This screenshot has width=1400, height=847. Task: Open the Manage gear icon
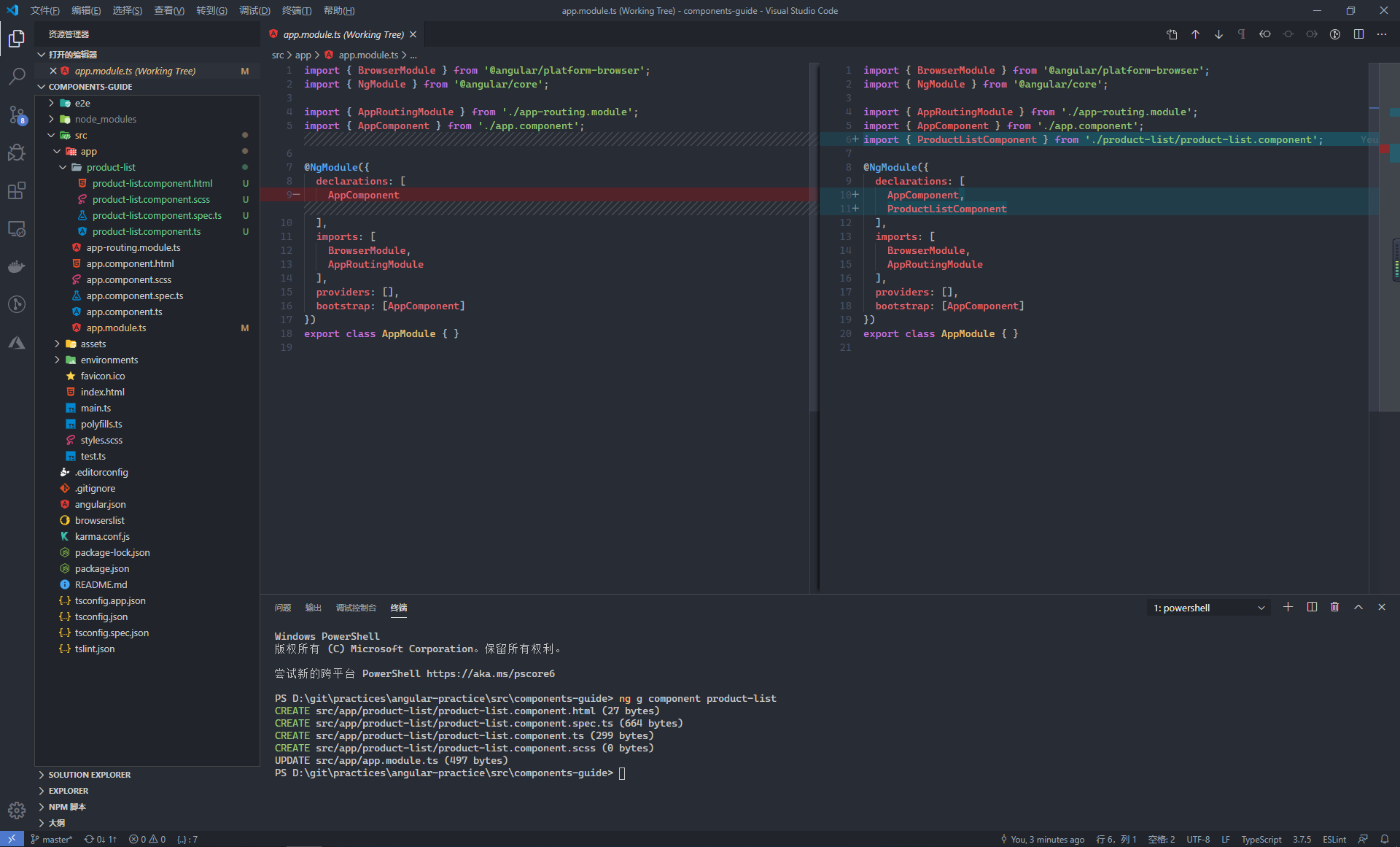[17, 810]
